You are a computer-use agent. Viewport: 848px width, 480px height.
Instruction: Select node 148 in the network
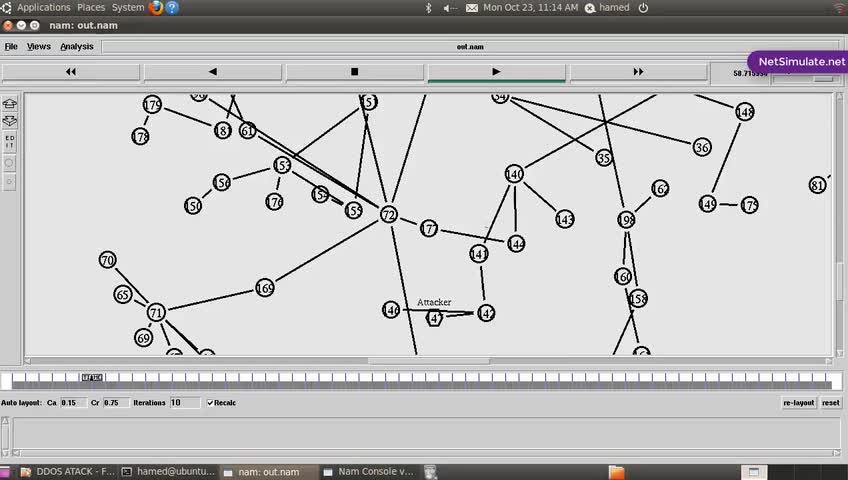[745, 112]
